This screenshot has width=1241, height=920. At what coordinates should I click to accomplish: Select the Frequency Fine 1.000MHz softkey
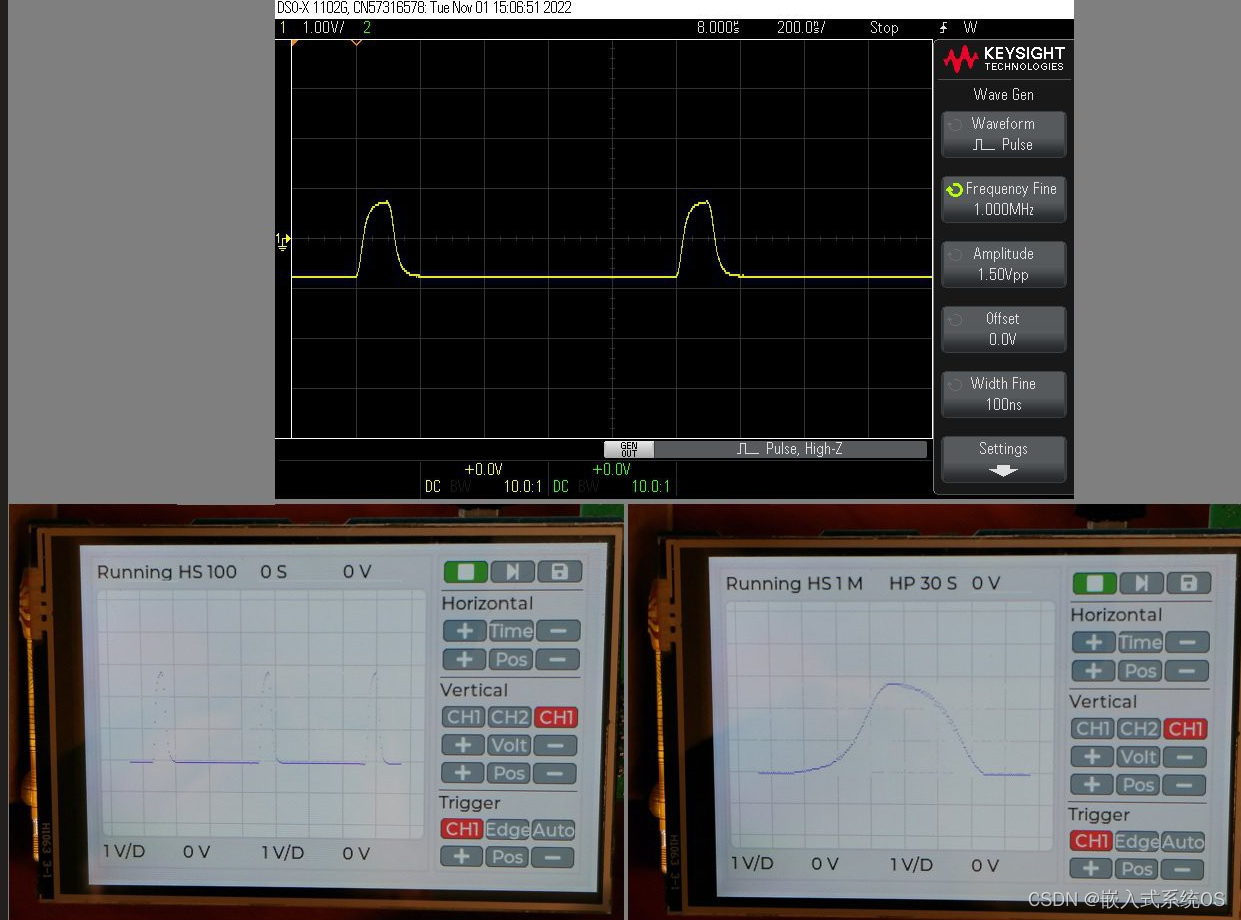pos(1003,199)
